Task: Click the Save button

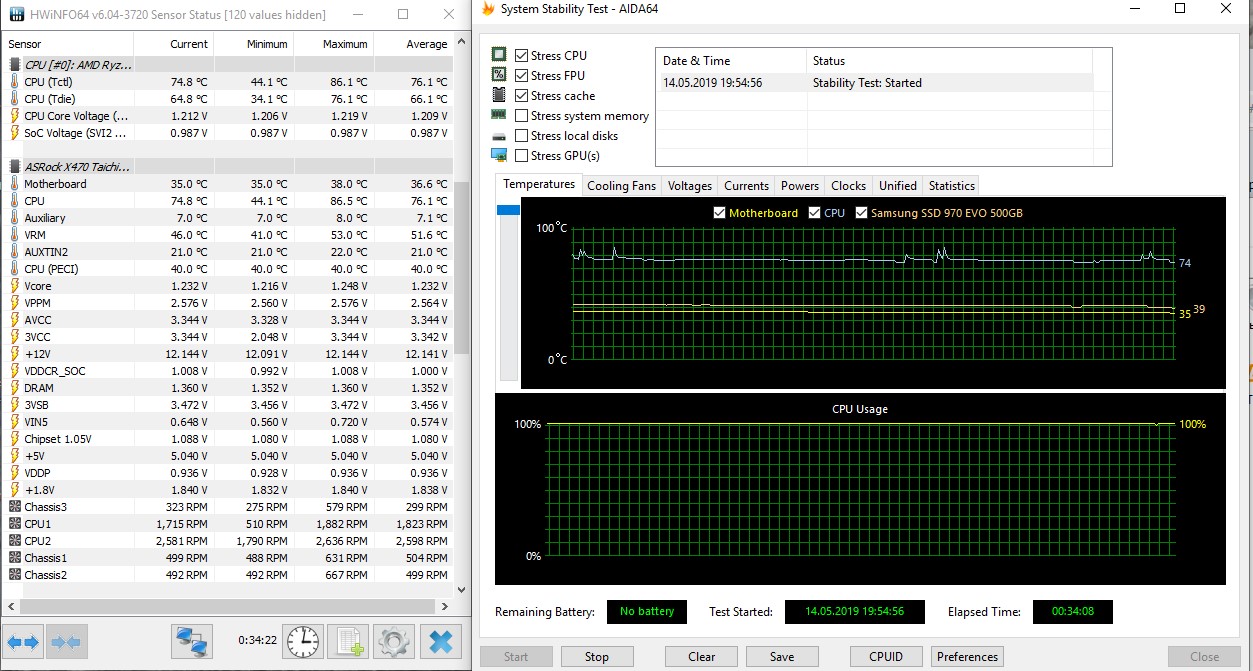Action: coord(782,657)
